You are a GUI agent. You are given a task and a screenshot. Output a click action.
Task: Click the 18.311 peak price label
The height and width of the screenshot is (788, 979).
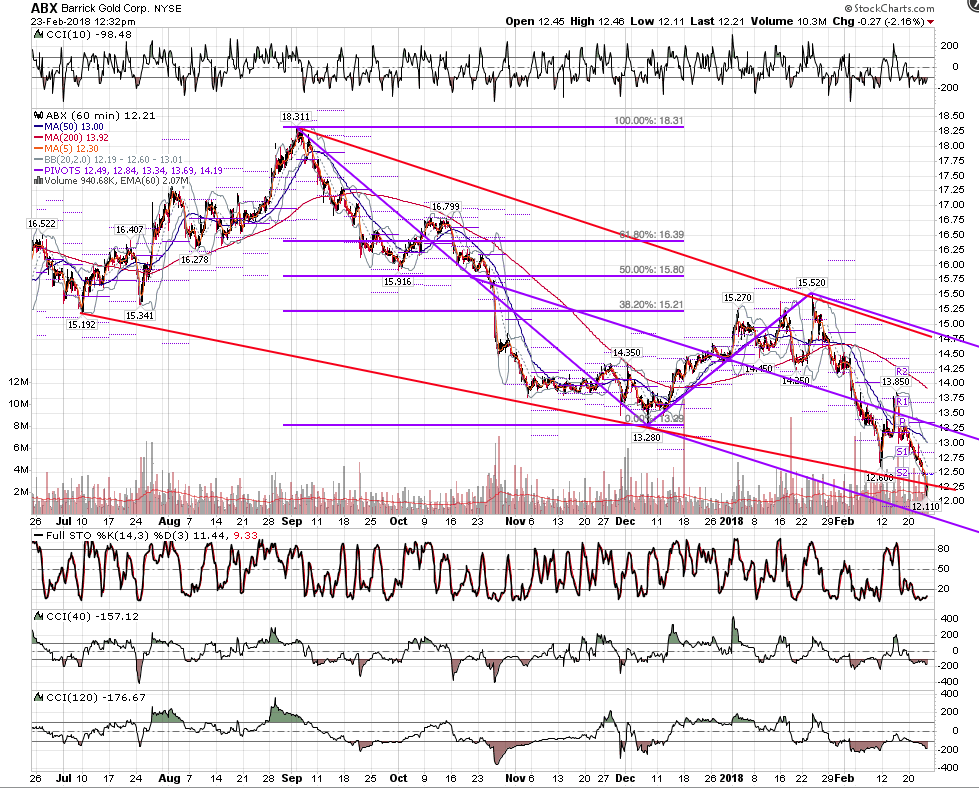tap(295, 117)
